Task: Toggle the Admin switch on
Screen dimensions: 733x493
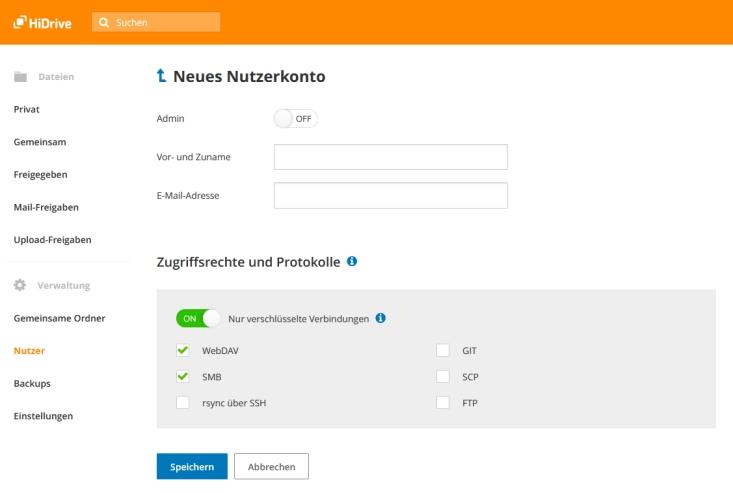Action: [295, 119]
